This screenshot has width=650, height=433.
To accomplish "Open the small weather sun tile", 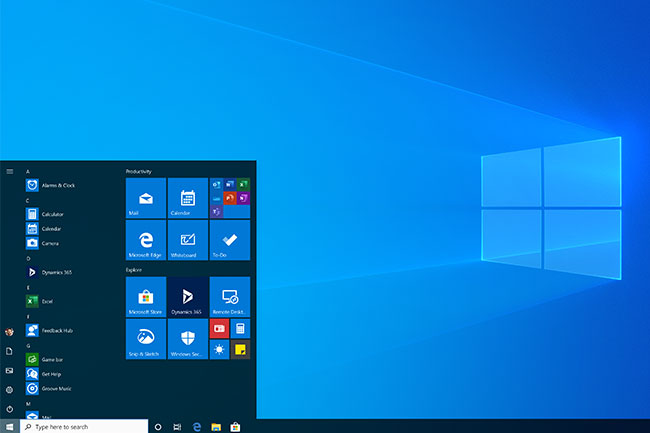I will [219, 350].
